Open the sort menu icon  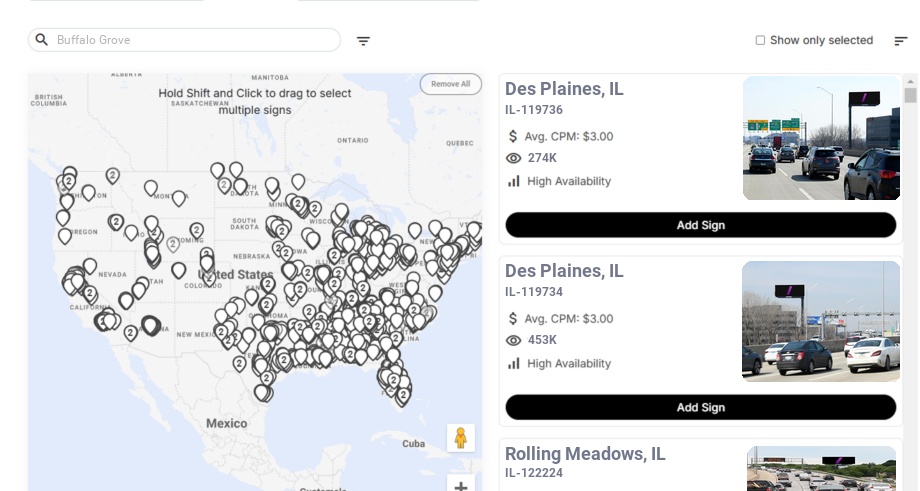coord(900,41)
